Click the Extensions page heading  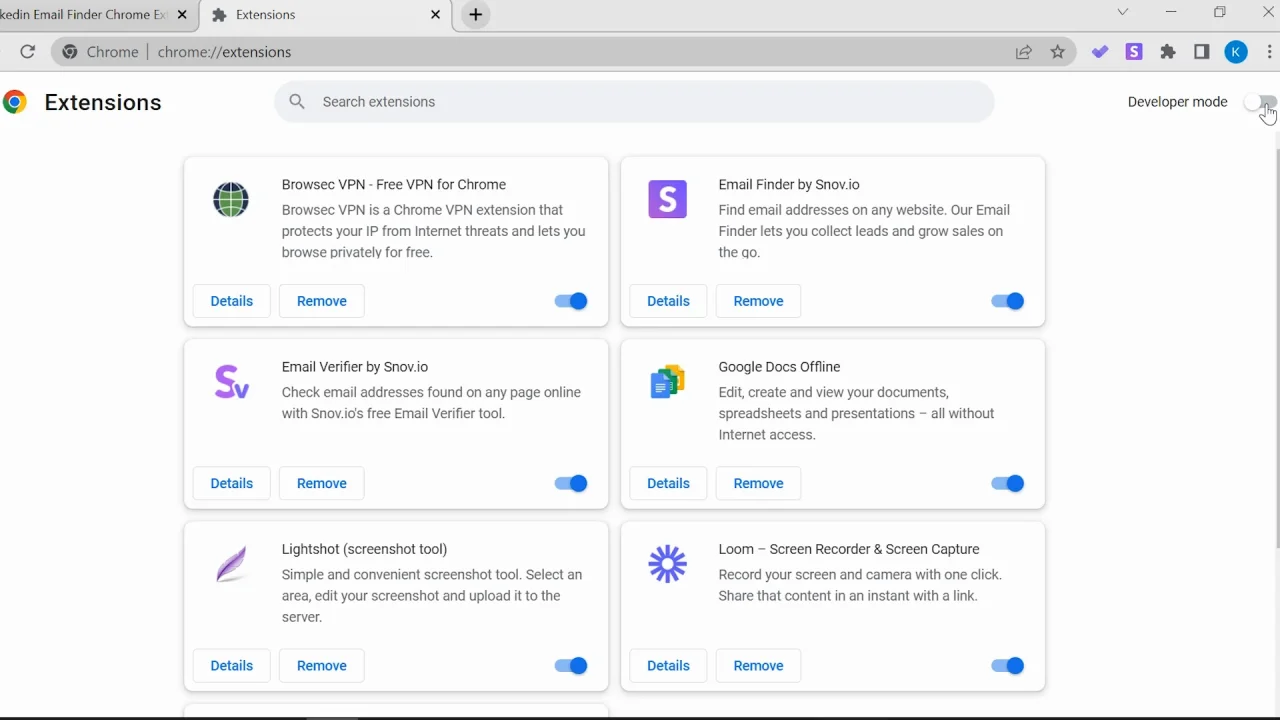(x=103, y=102)
